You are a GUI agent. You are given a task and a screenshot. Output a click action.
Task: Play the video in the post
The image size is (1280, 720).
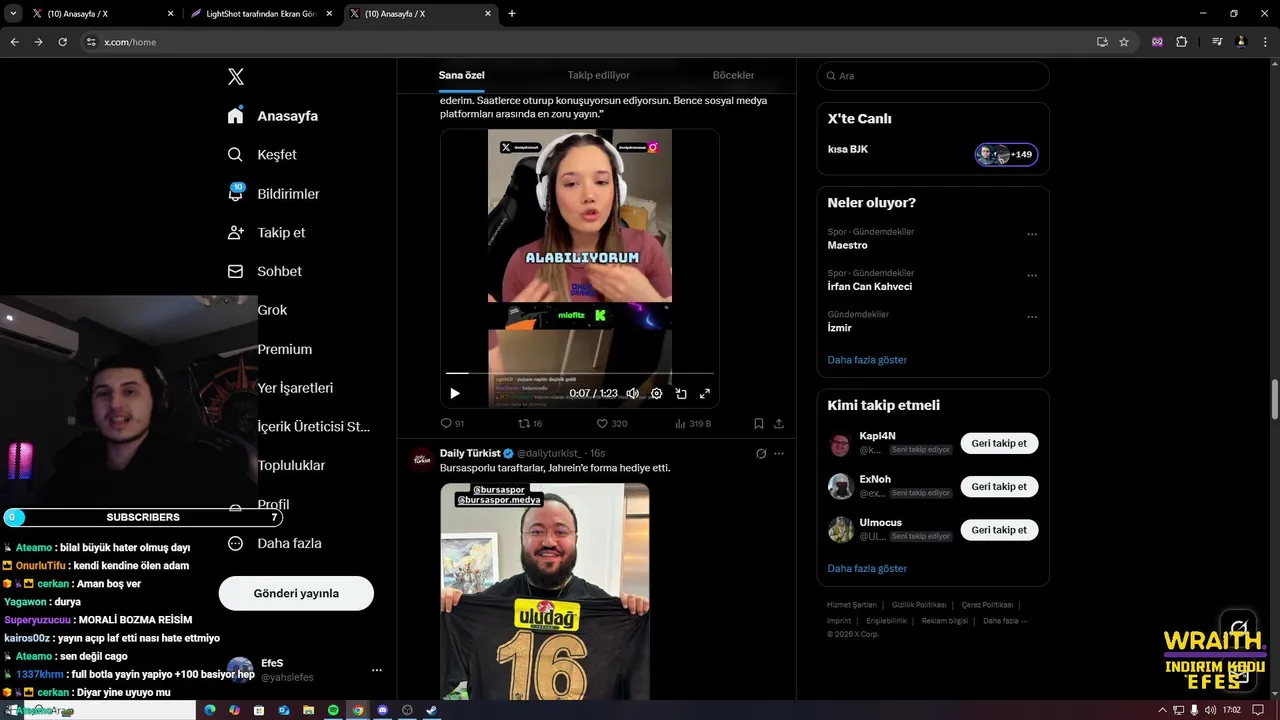pyautogui.click(x=455, y=393)
